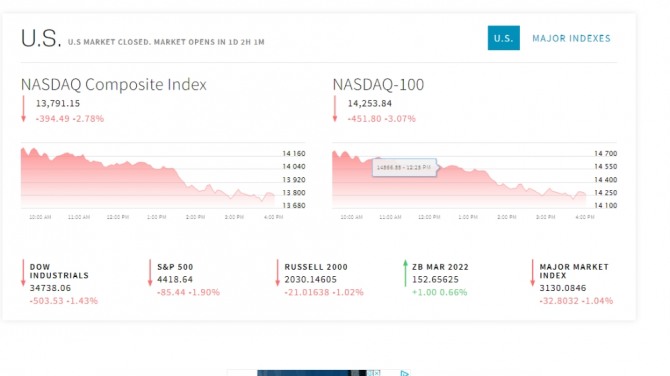The width and height of the screenshot is (670, 376).
Task: Click the ad choices icon at bottom
Action: [x=404, y=373]
